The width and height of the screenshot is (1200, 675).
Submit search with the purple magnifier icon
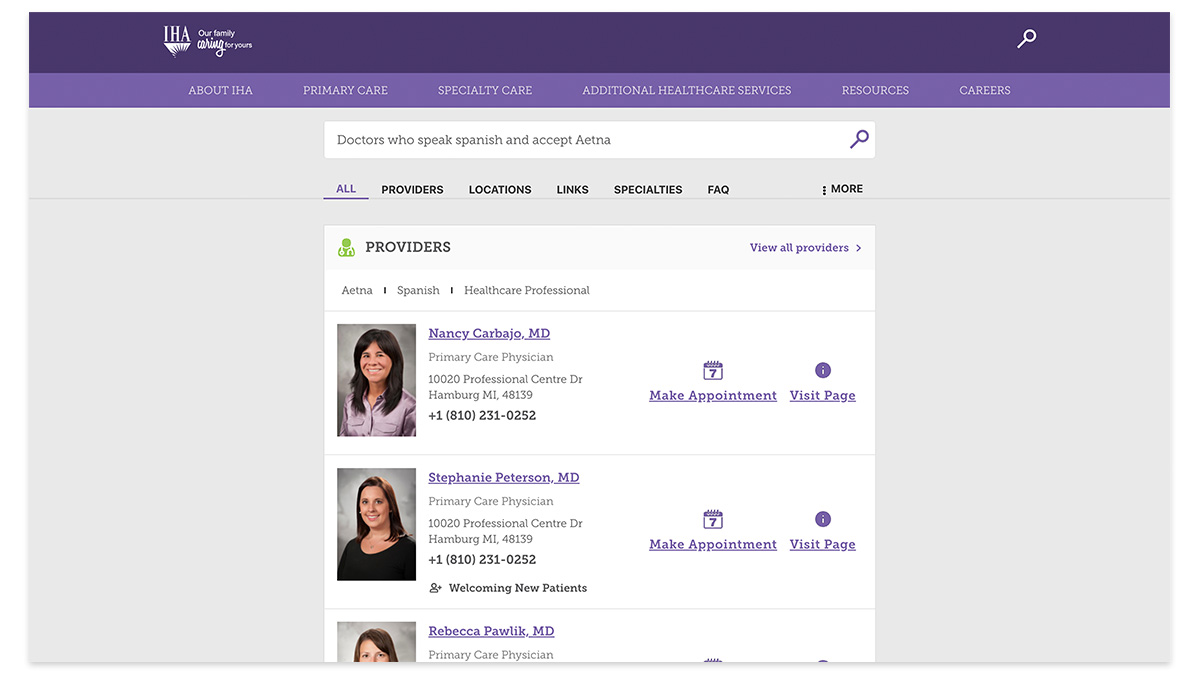pos(859,140)
